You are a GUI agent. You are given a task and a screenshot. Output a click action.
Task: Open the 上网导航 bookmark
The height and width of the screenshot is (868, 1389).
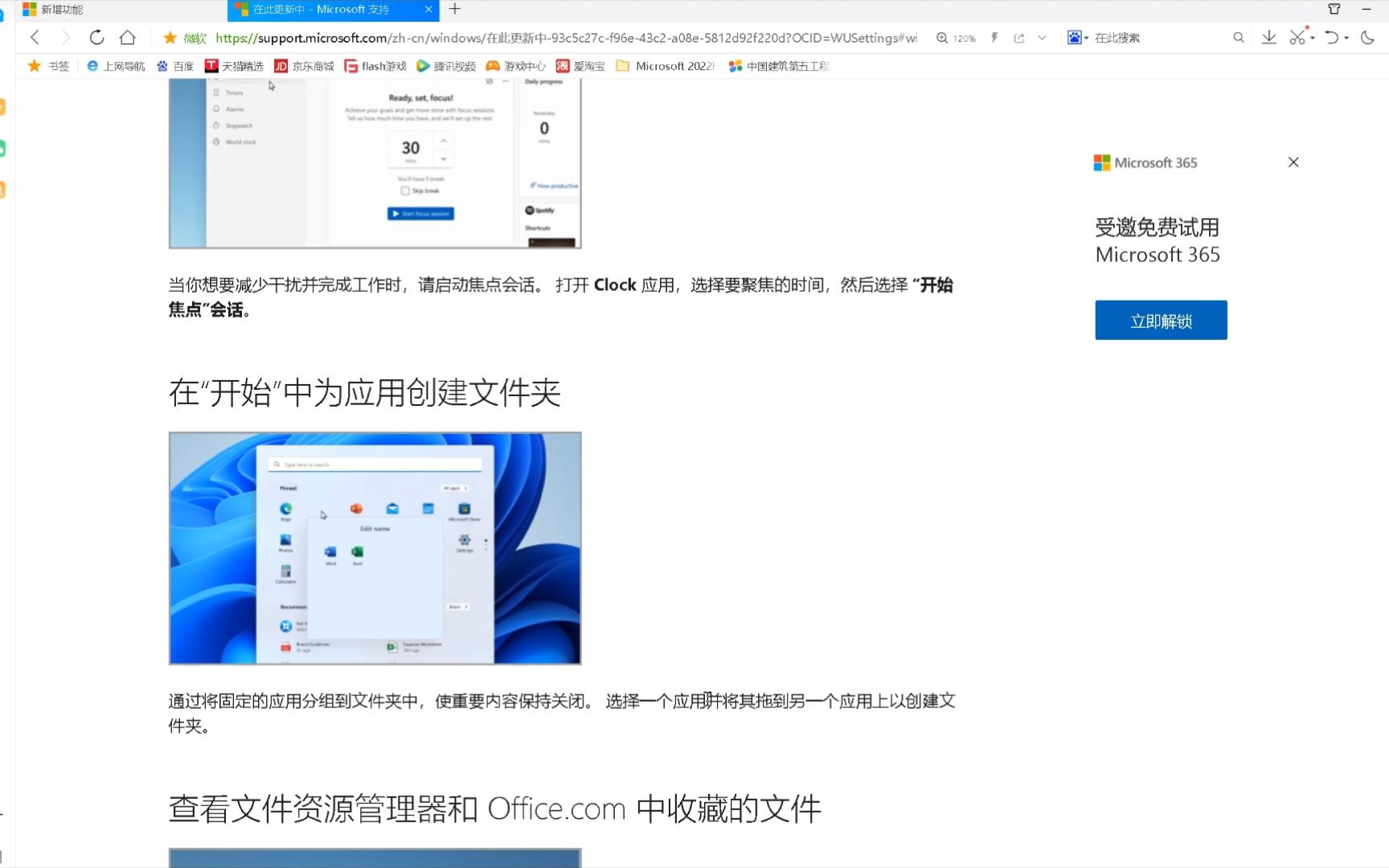coord(116,66)
